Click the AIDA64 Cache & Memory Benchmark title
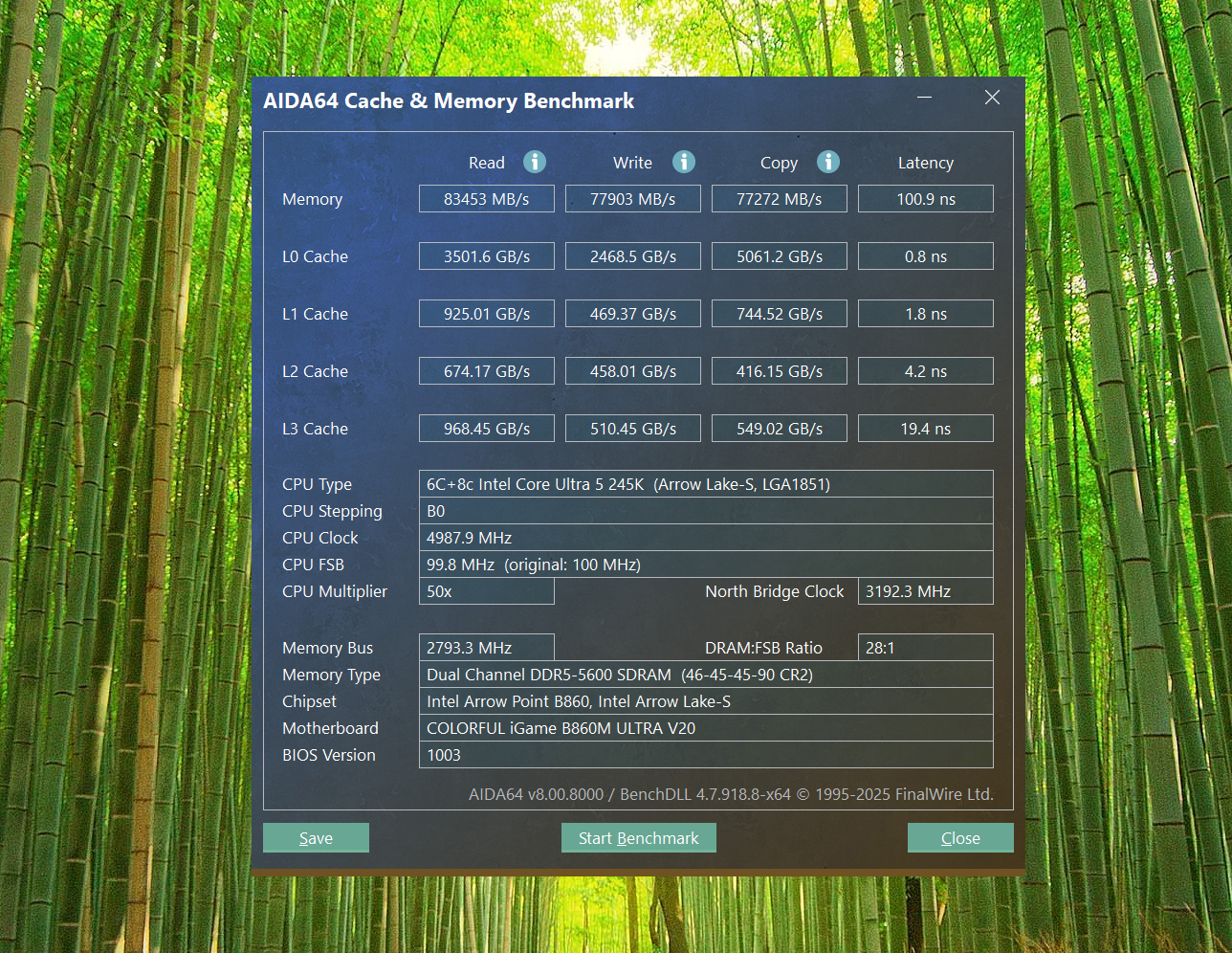The image size is (1232, 953). (449, 101)
